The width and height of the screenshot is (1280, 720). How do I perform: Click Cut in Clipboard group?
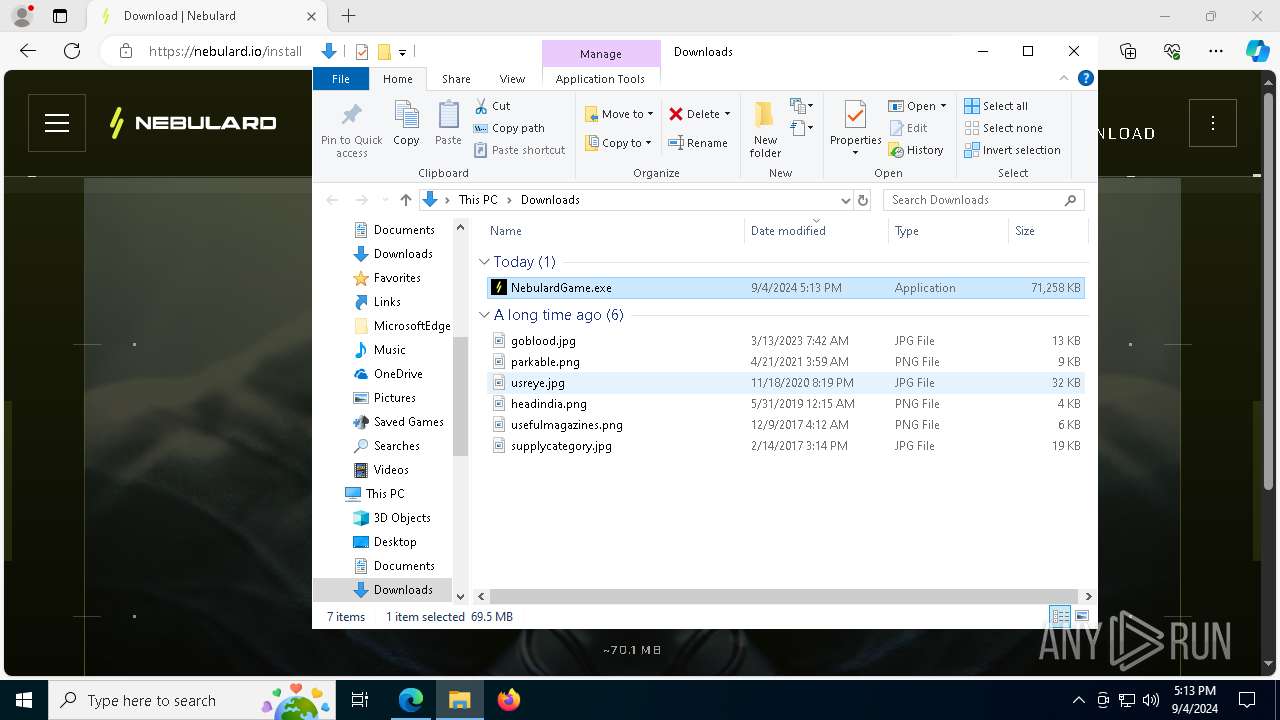coord(492,106)
